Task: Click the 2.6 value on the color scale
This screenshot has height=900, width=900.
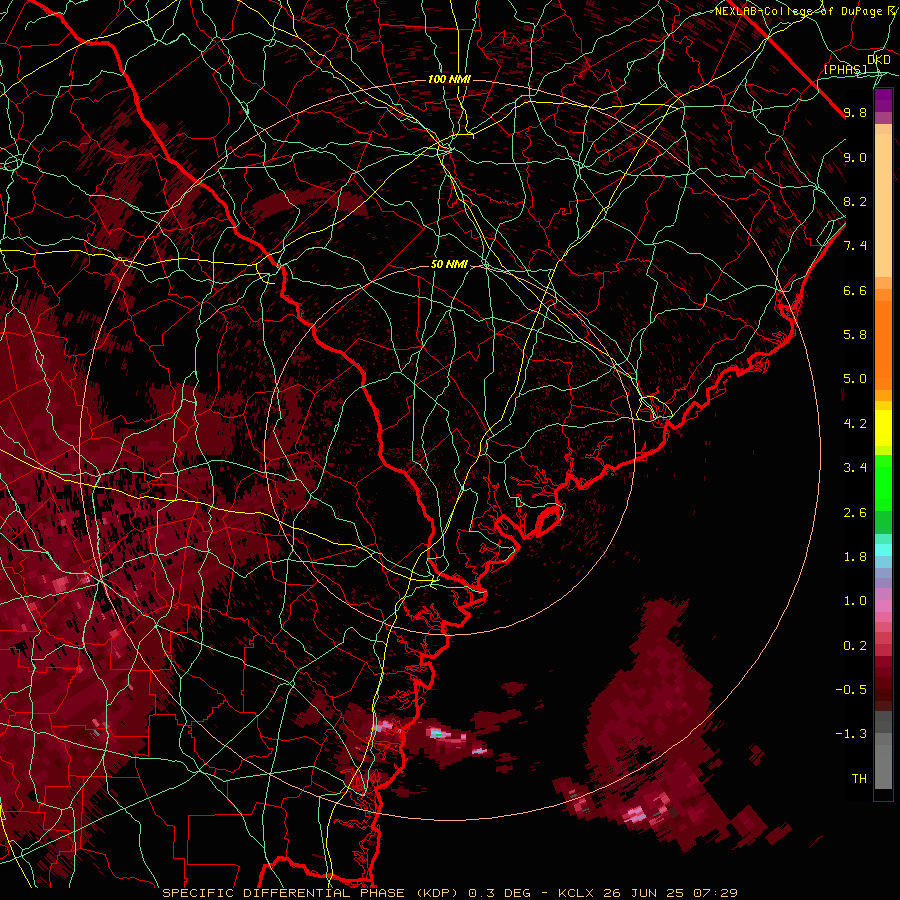Action: pyautogui.click(x=855, y=513)
